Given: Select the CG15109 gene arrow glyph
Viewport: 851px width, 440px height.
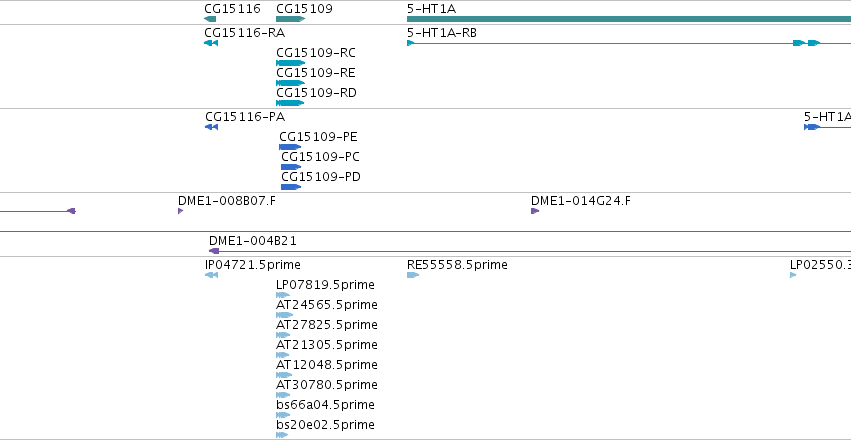Looking at the screenshot, I should point(290,19).
